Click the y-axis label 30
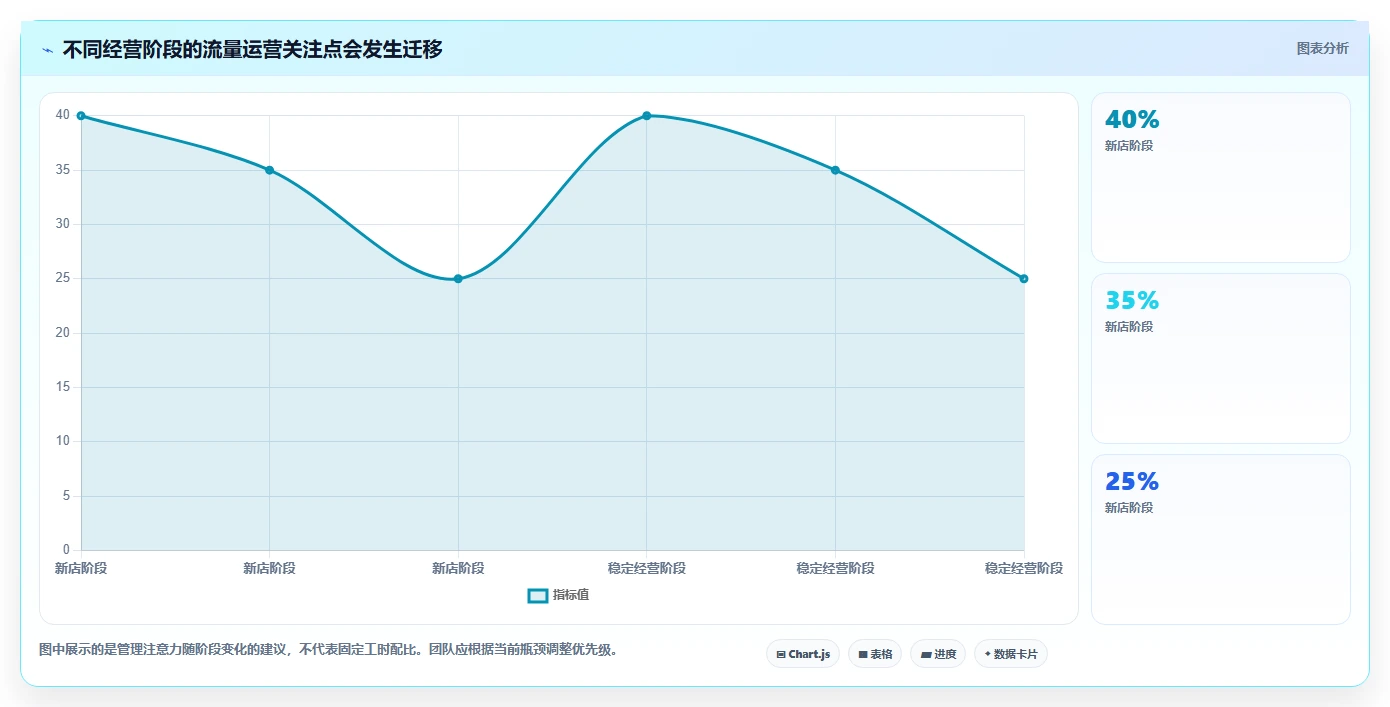The height and width of the screenshot is (707, 1390). pyautogui.click(x=63, y=224)
